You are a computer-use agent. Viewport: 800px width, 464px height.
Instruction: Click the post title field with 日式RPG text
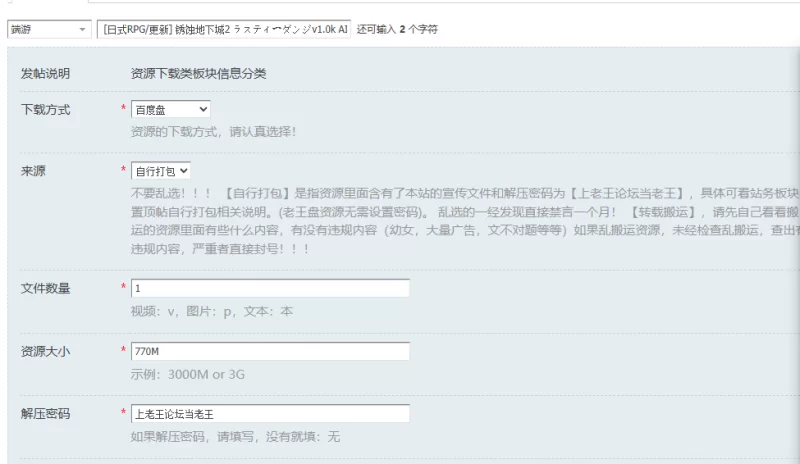(x=223, y=30)
